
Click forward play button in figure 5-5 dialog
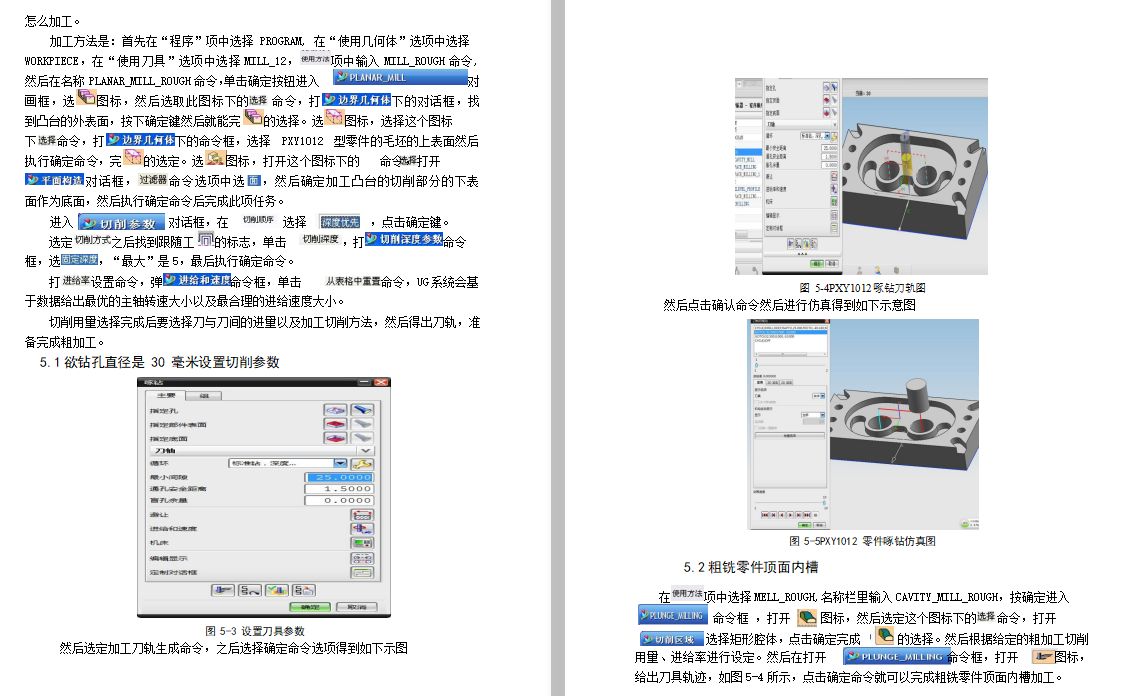click(790, 515)
